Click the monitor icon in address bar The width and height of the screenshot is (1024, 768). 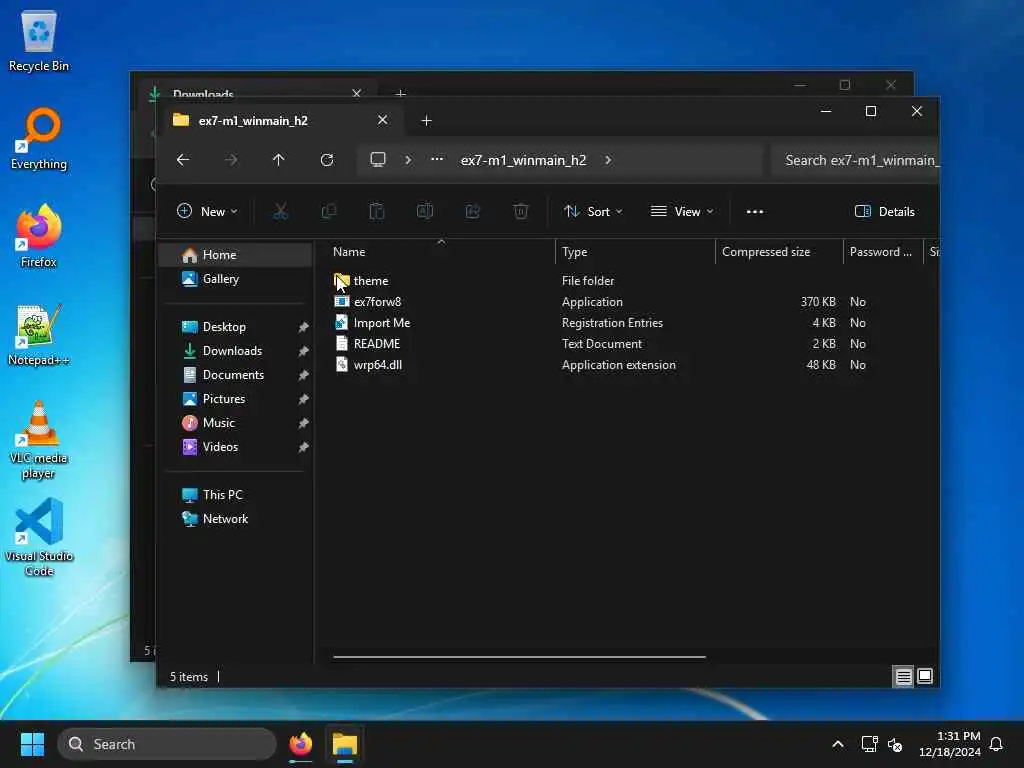(378, 160)
